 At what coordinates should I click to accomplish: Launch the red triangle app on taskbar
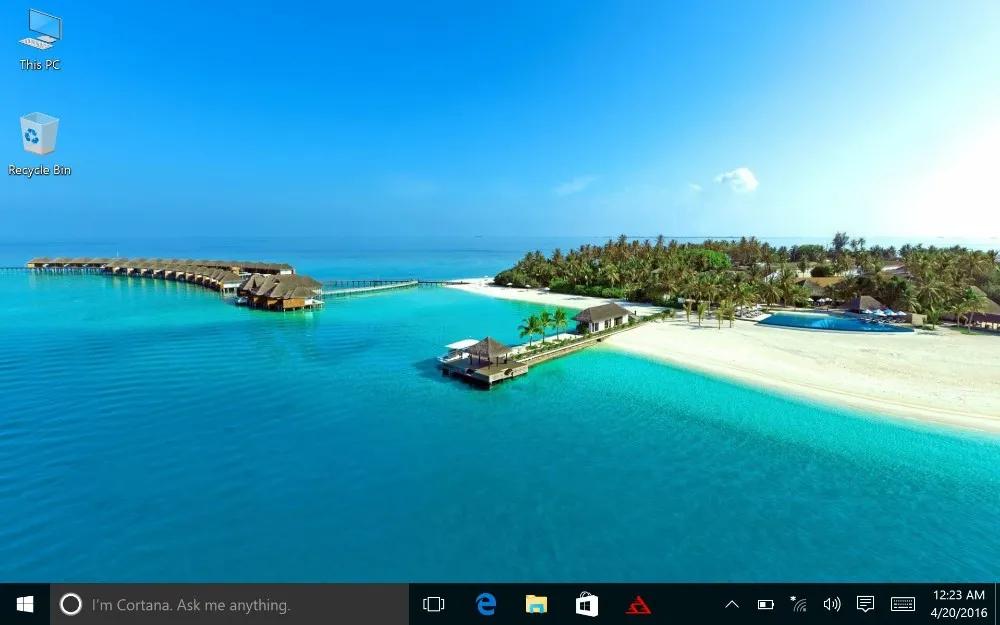pyautogui.click(x=638, y=604)
